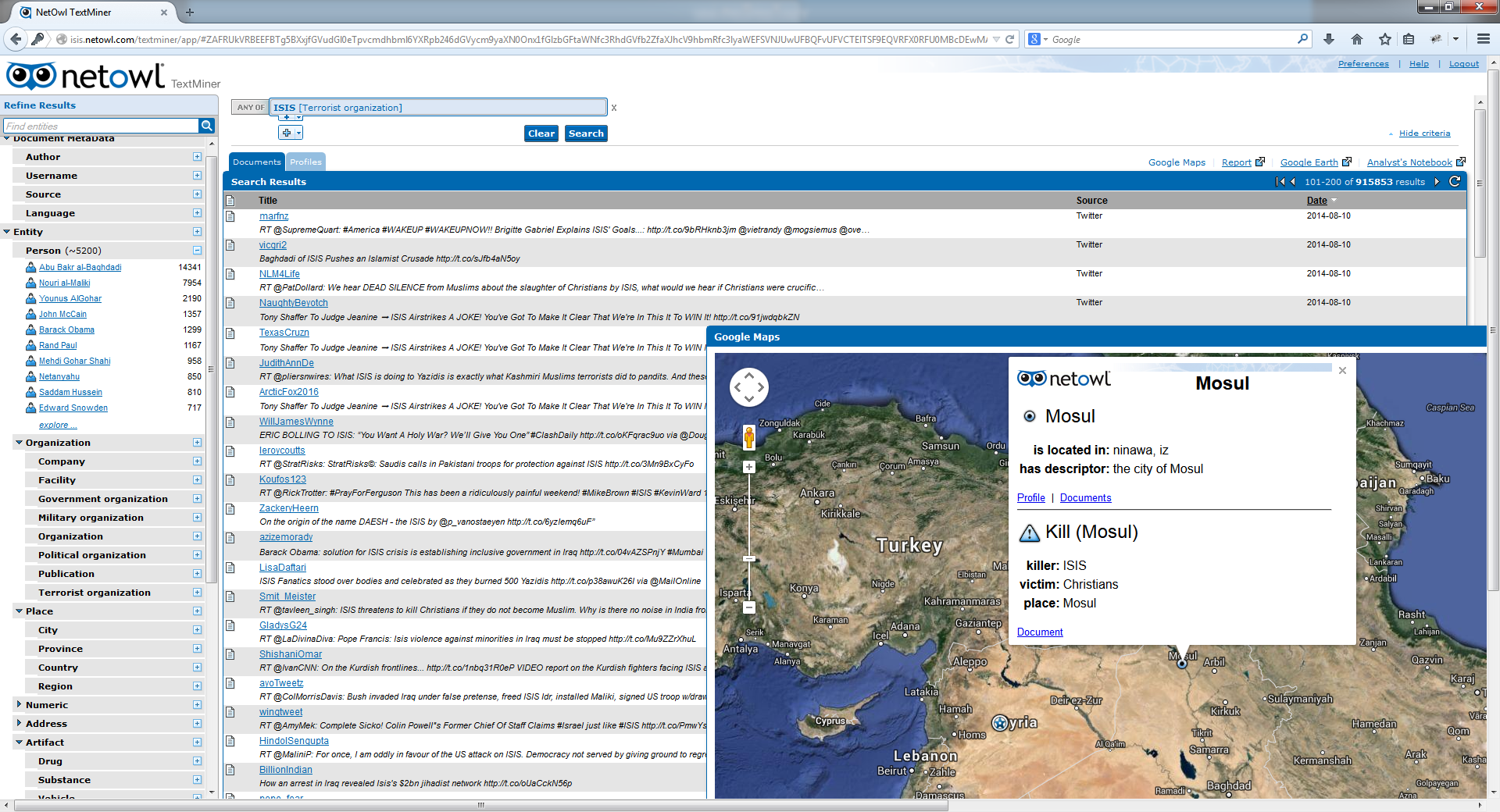
Task: Collapse the Person list with minus icon
Action: point(197,251)
